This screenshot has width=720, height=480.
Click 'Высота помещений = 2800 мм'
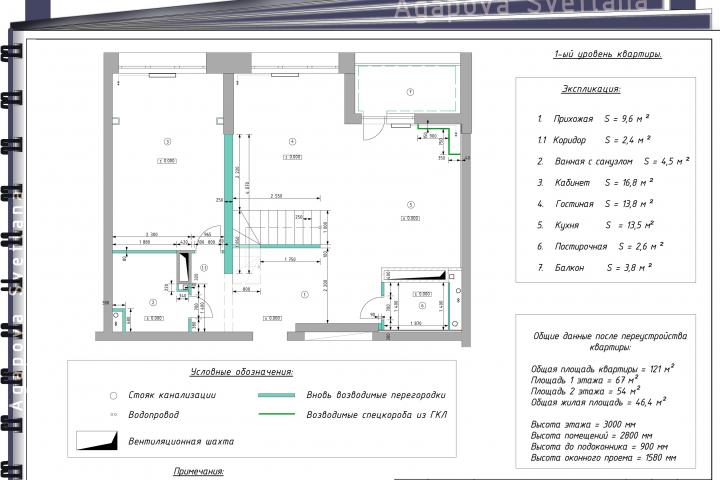point(591,435)
